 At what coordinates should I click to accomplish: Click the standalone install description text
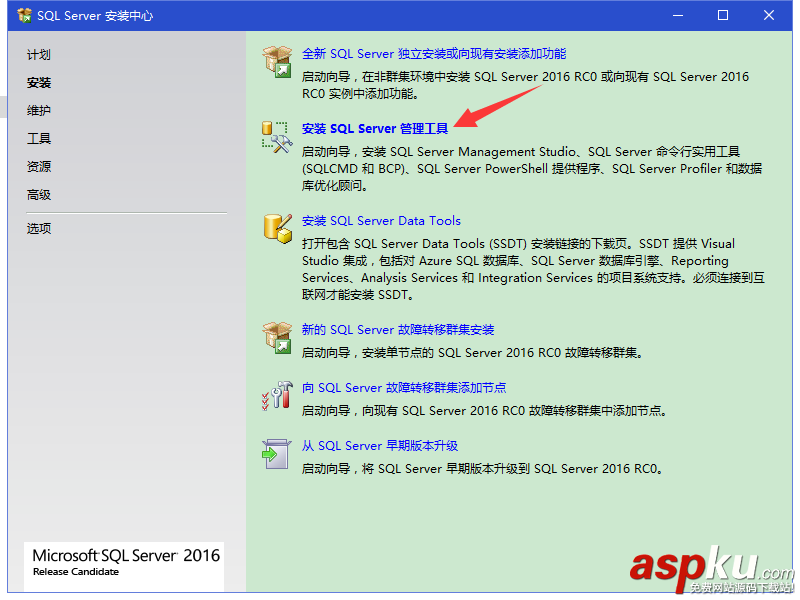(526, 85)
